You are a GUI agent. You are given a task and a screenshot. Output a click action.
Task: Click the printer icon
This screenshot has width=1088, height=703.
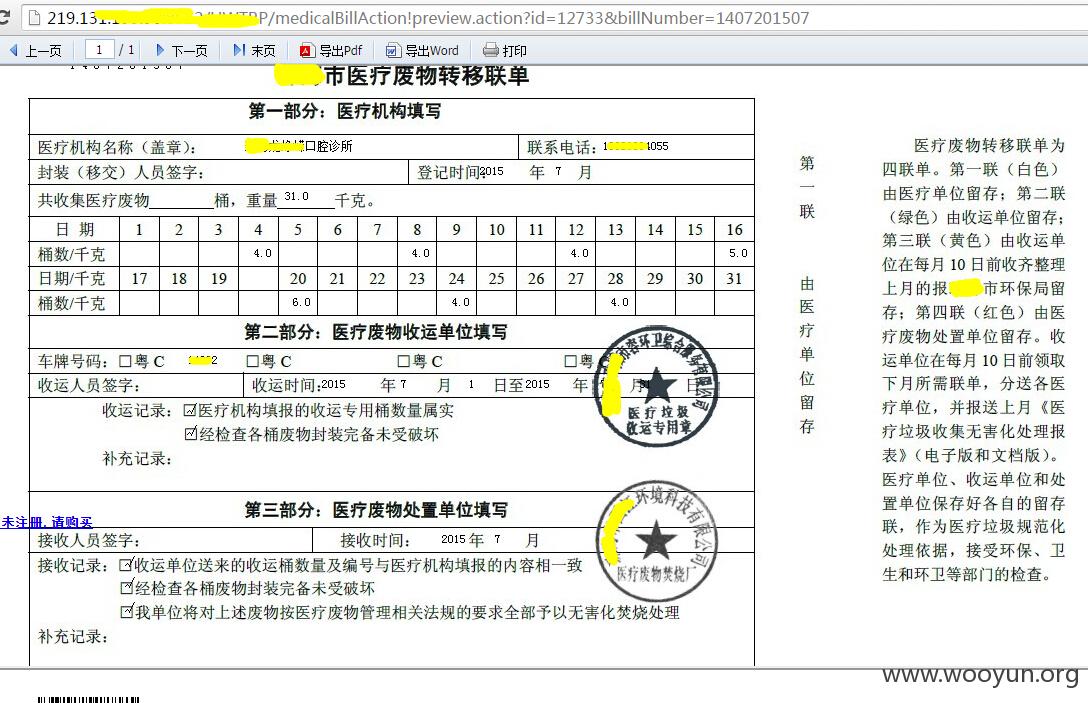pyautogui.click(x=491, y=50)
